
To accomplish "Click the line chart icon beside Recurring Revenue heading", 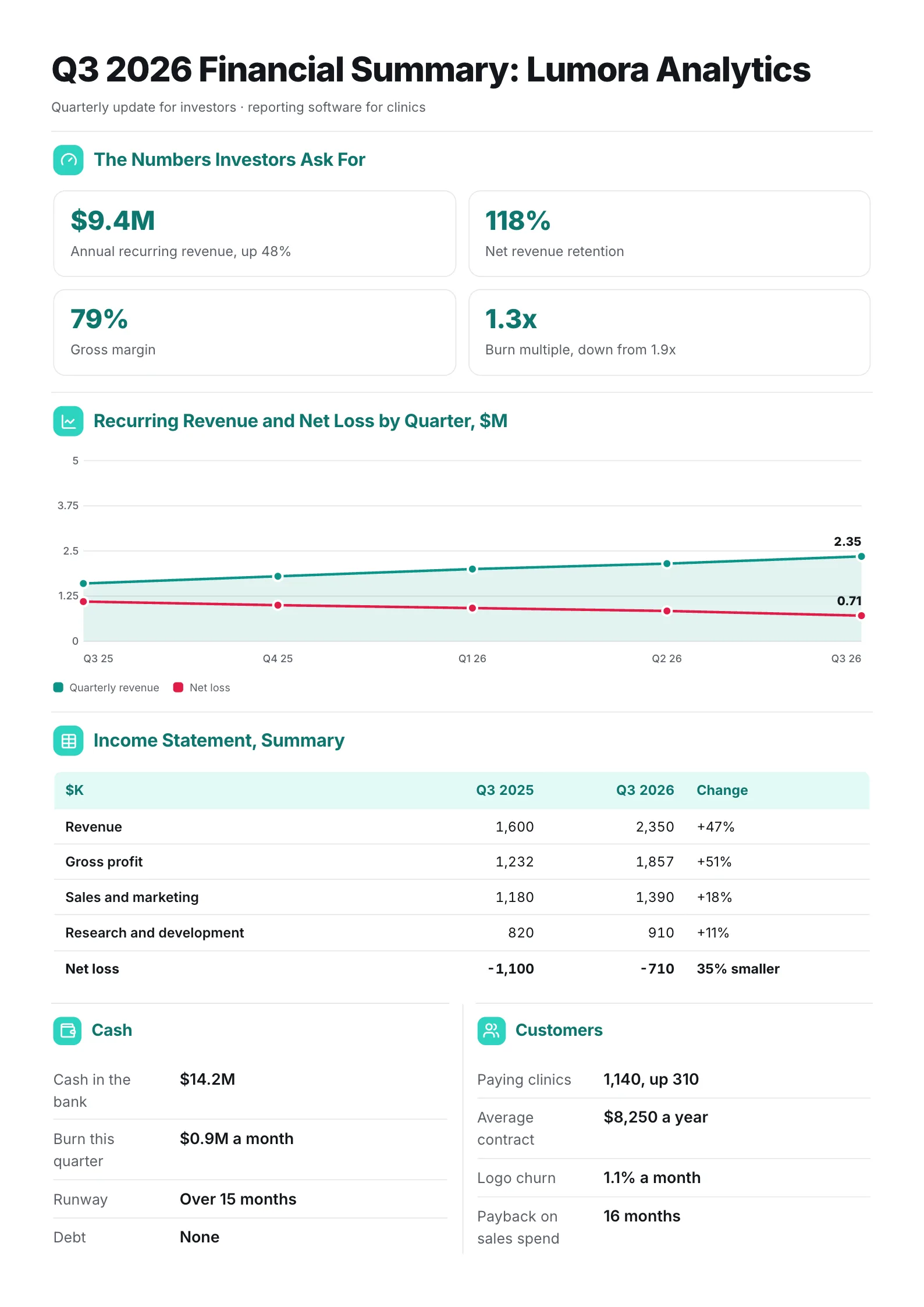I will (68, 421).
